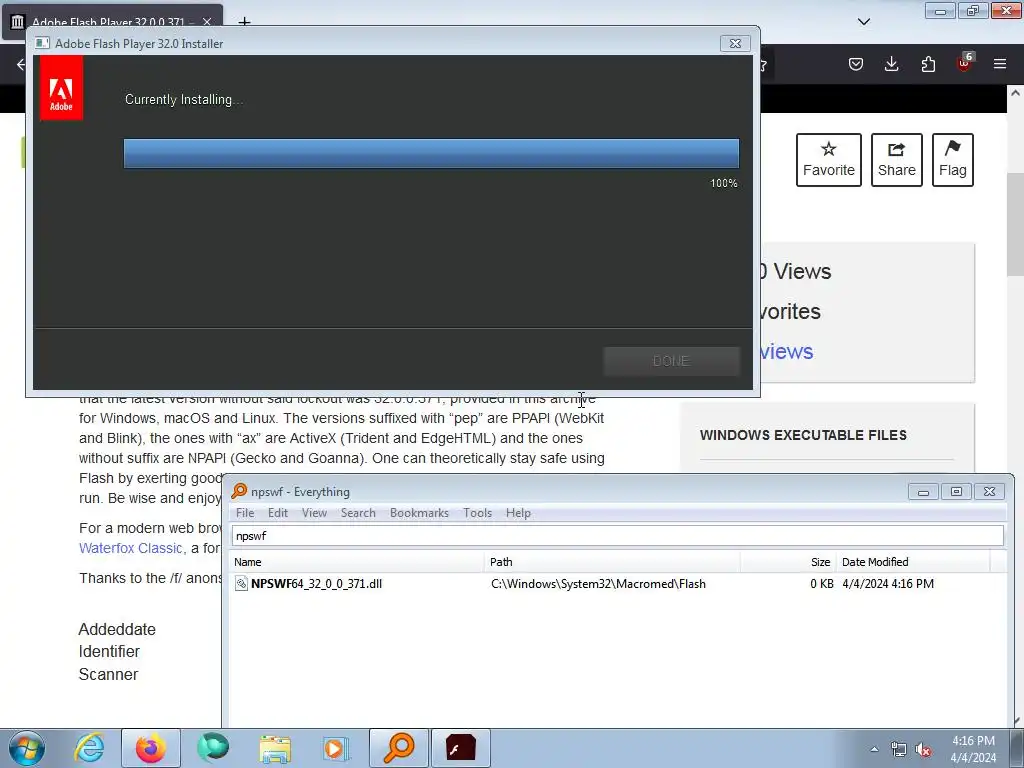Click the muted volume tray icon
The width and height of the screenshot is (1024, 768).
pos(923,750)
